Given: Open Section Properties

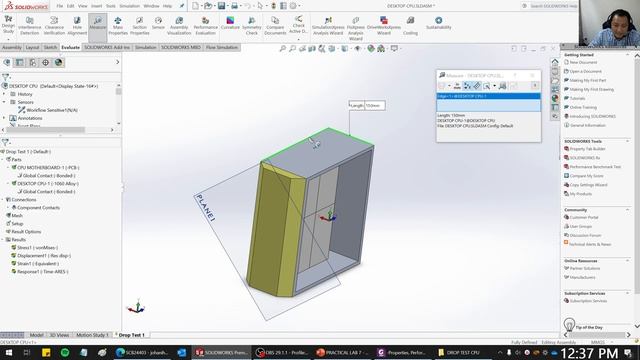Looking at the screenshot, I should [139, 26].
